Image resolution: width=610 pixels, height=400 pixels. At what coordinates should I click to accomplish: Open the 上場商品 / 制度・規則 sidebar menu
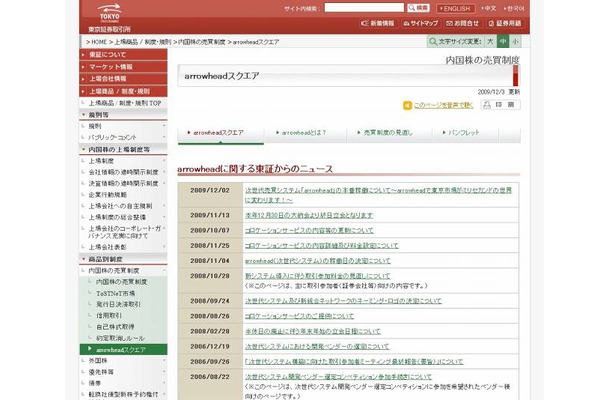click(123, 91)
